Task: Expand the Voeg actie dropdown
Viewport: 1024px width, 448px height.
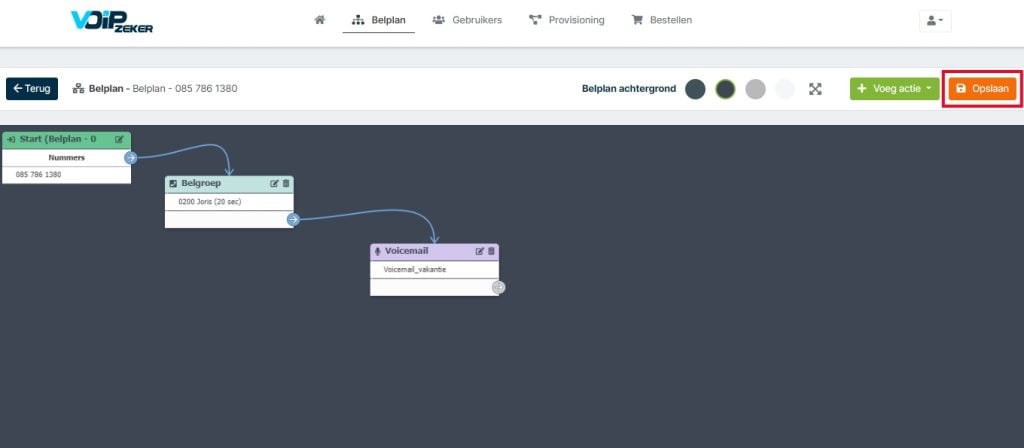Action: pos(895,89)
